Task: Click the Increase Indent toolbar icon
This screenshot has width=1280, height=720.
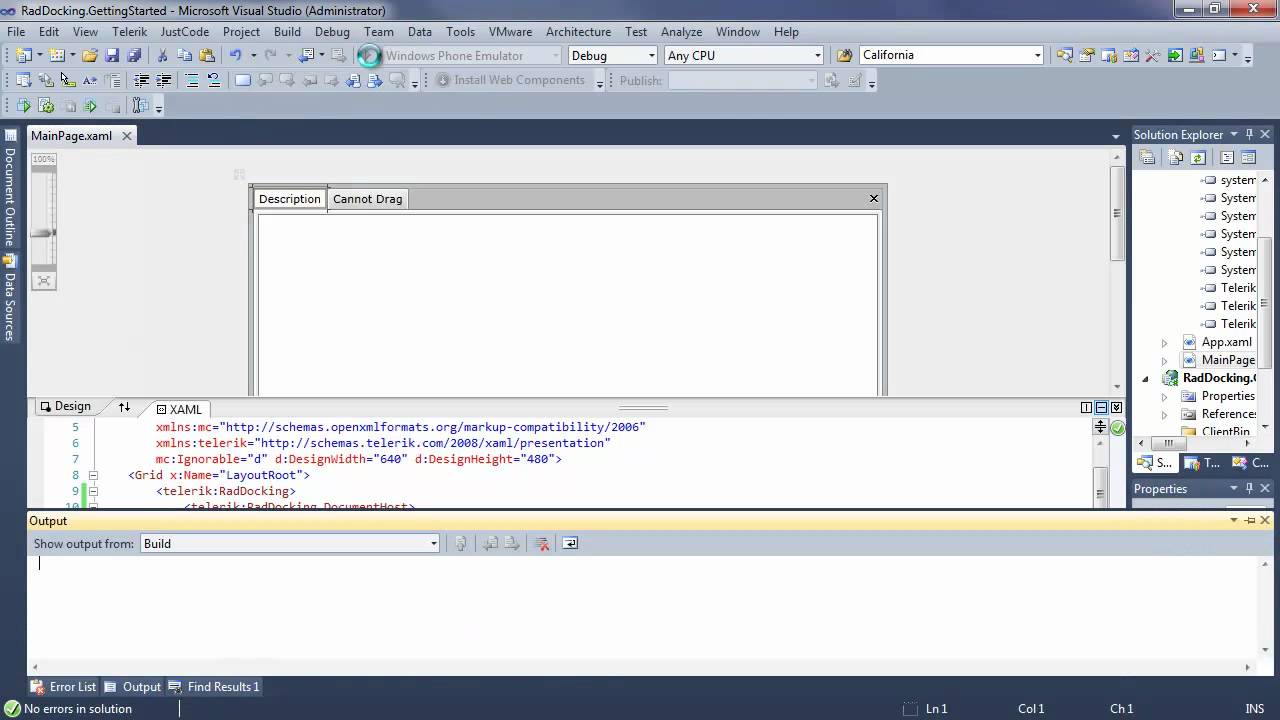Action: (164, 80)
